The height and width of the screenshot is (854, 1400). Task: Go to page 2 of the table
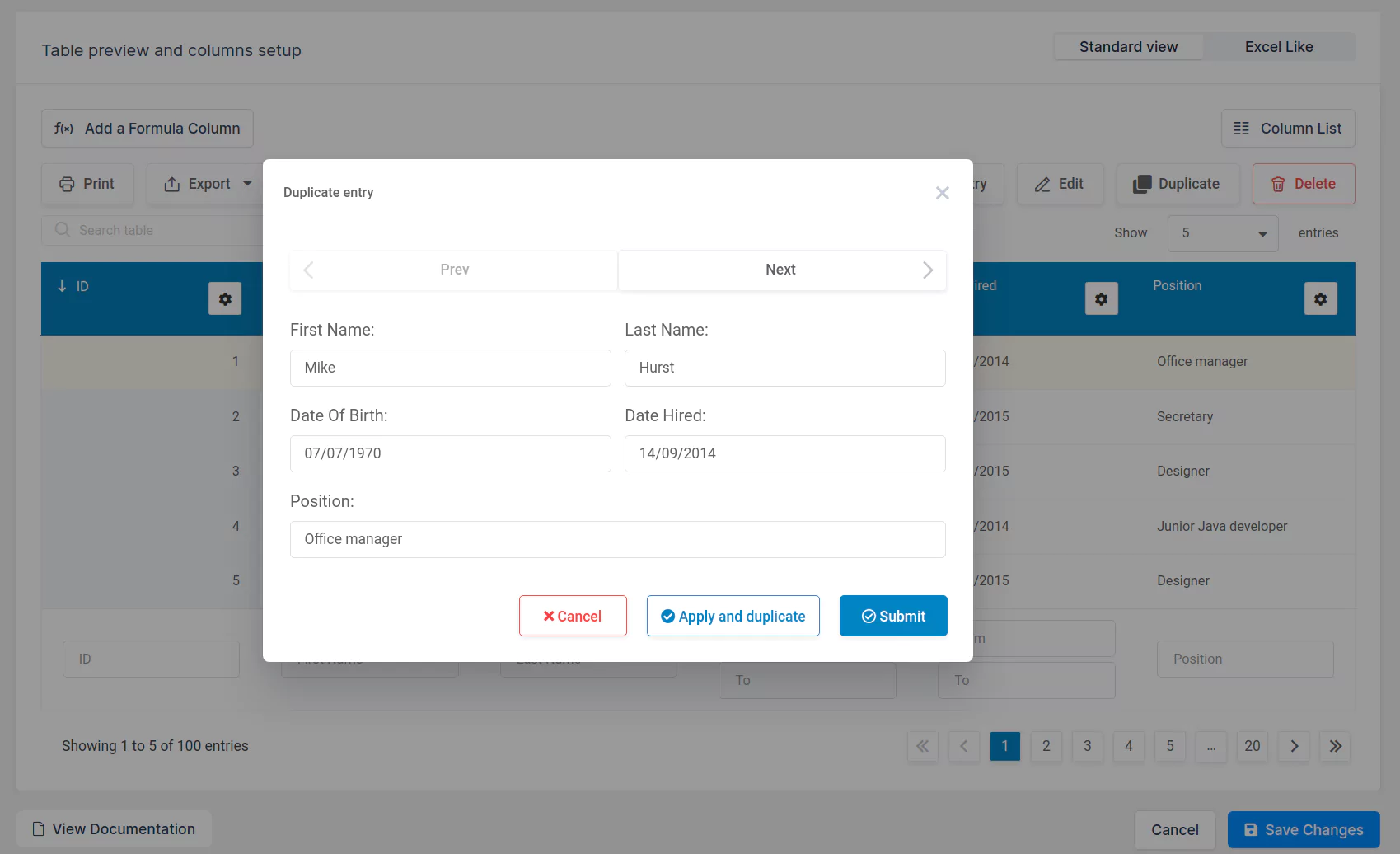1046,746
